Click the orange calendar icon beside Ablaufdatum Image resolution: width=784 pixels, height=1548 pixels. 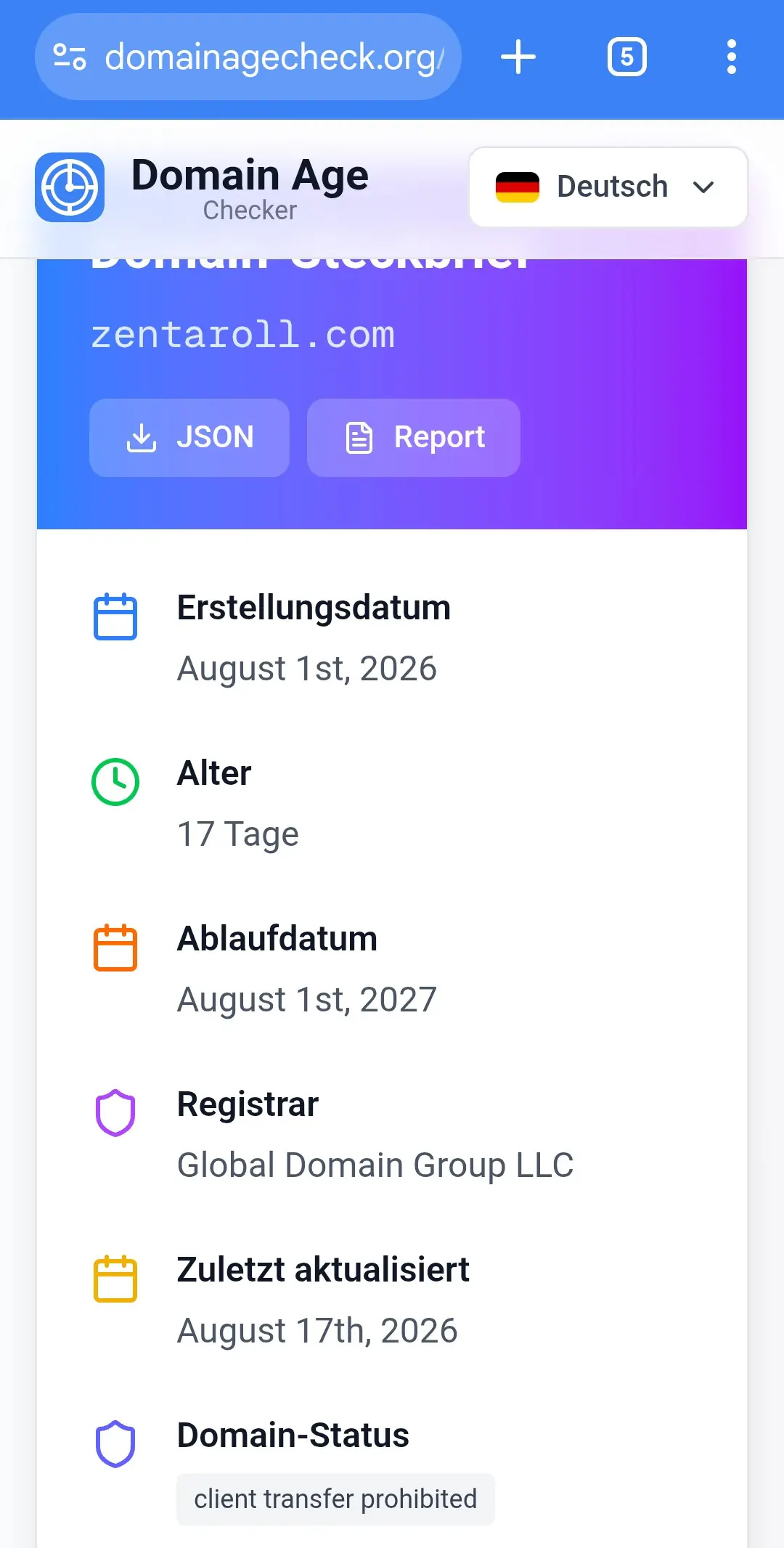[115, 948]
